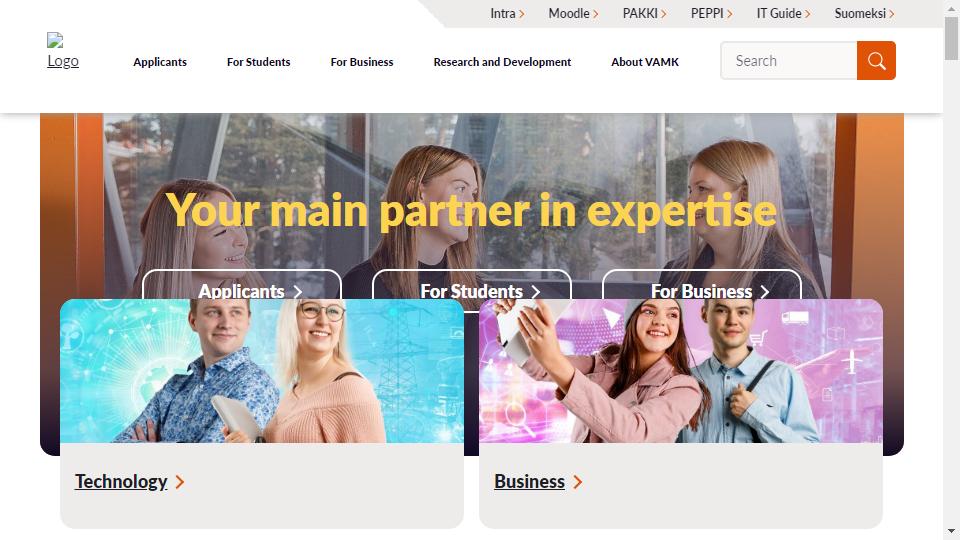Click the orange search magnifier button

(876, 61)
